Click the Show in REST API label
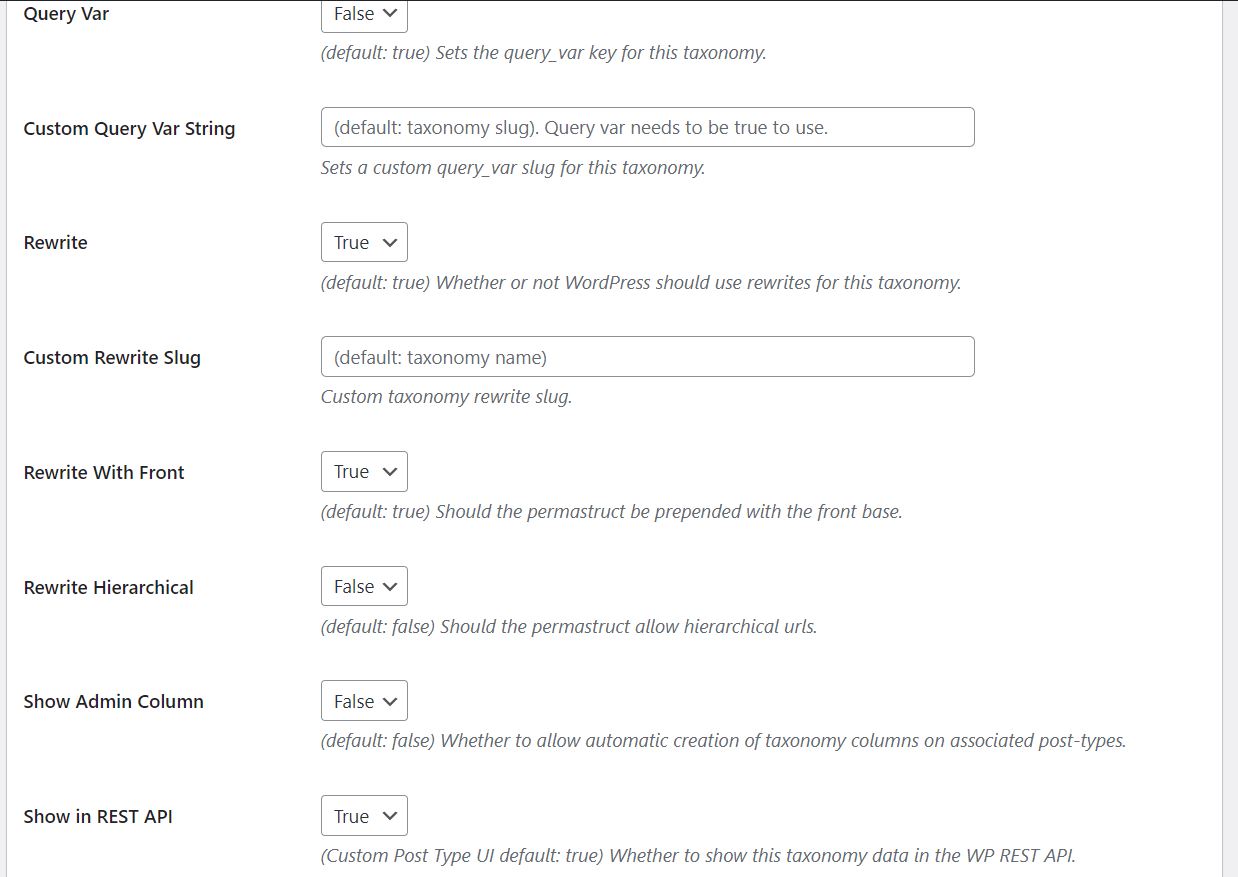 (98, 817)
